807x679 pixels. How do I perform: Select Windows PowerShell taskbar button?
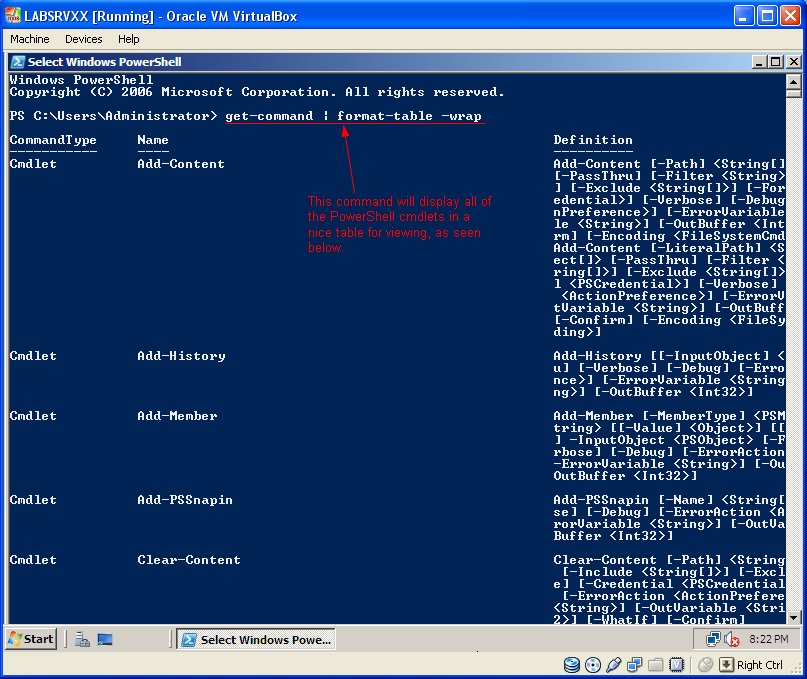click(256, 639)
